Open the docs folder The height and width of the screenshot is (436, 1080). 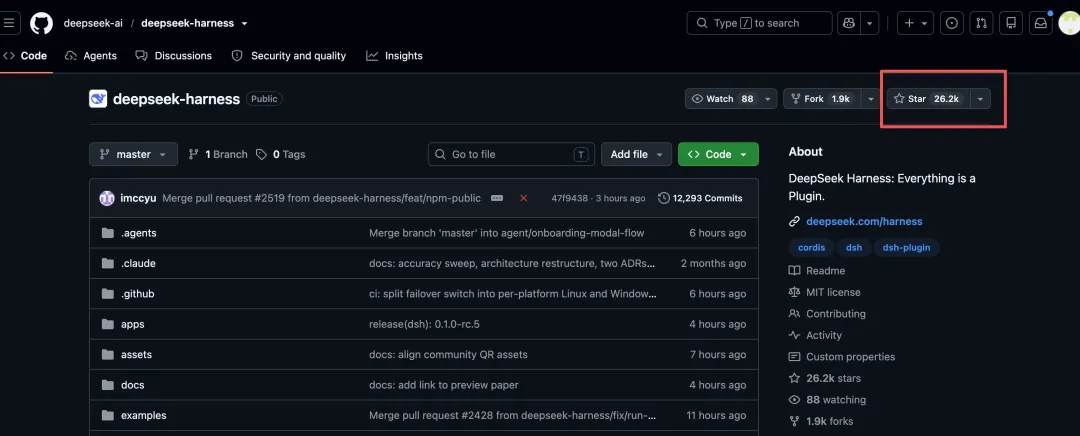click(x=132, y=385)
